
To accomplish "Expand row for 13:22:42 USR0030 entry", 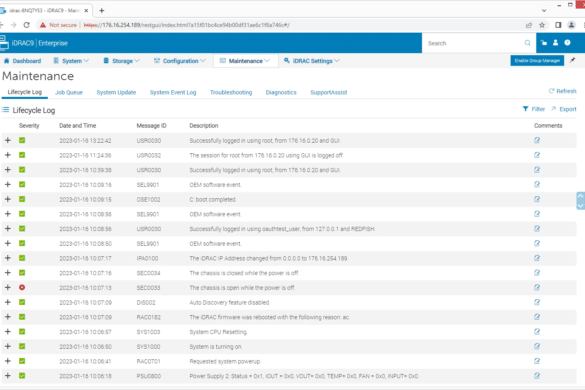I will pyautogui.click(x=7, y=140).
